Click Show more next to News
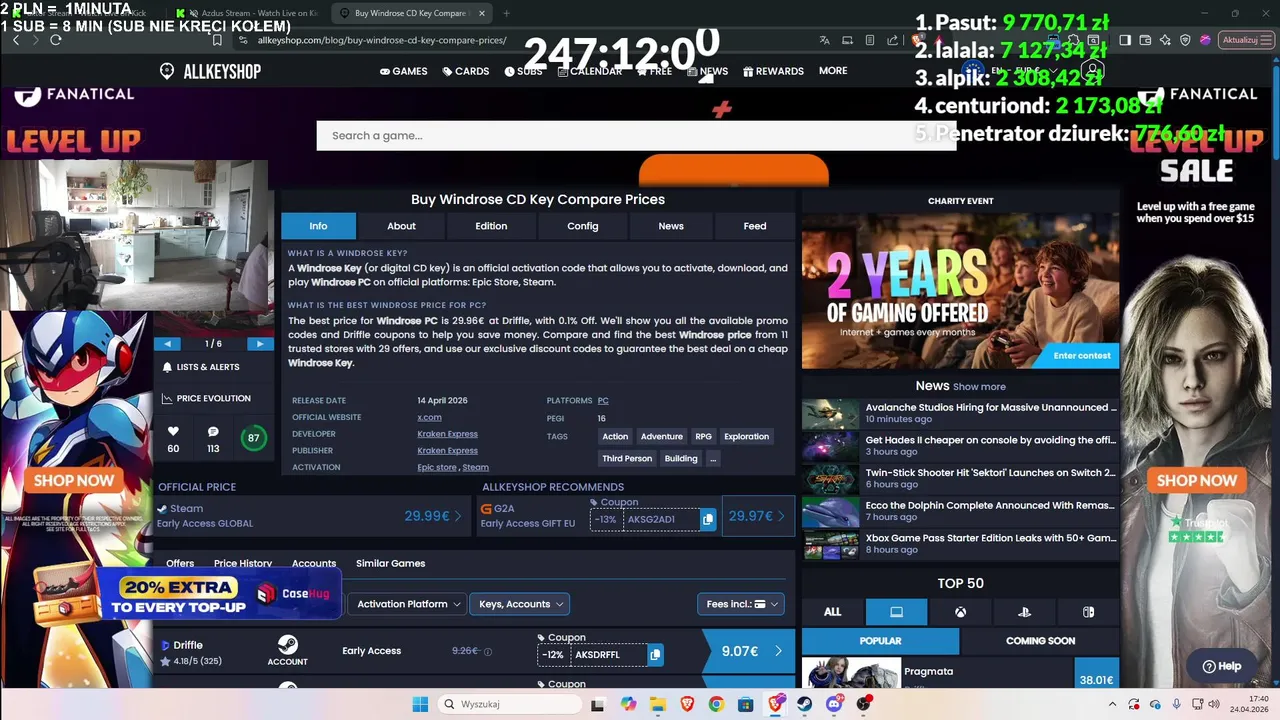1280x720 pixels. coord(979,387)
